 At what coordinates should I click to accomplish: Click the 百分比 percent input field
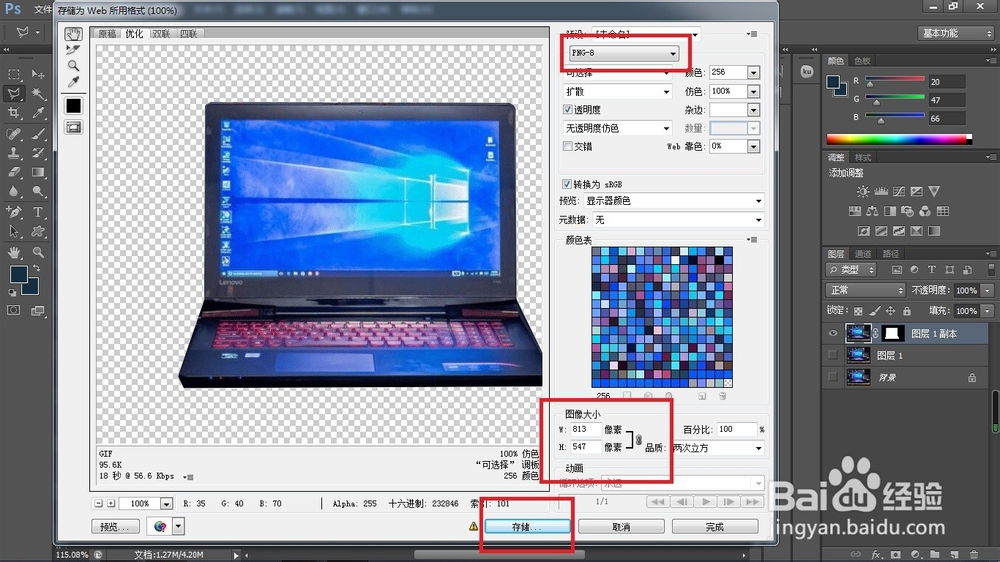pos(737,429)
